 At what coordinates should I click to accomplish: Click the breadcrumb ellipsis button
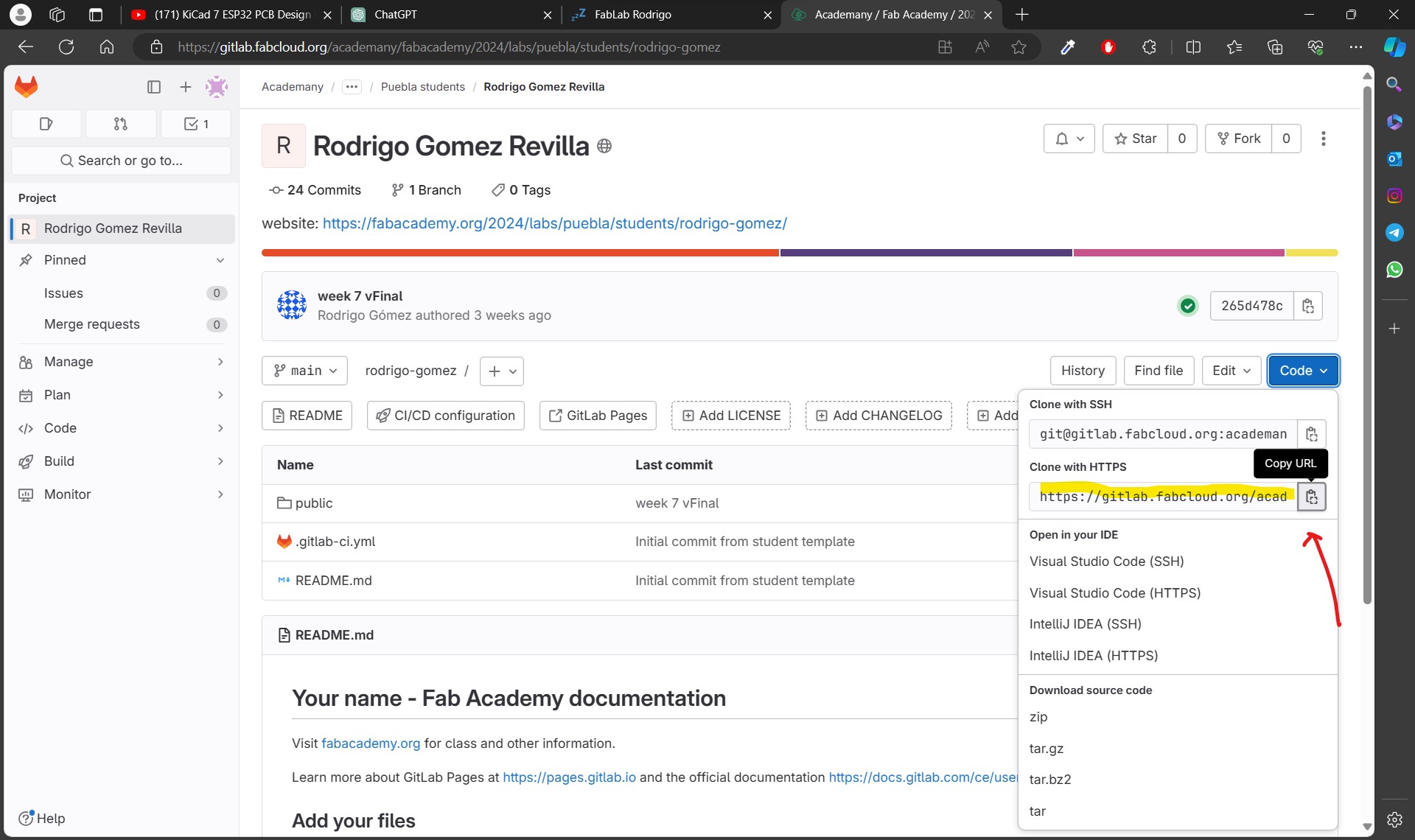352,87
